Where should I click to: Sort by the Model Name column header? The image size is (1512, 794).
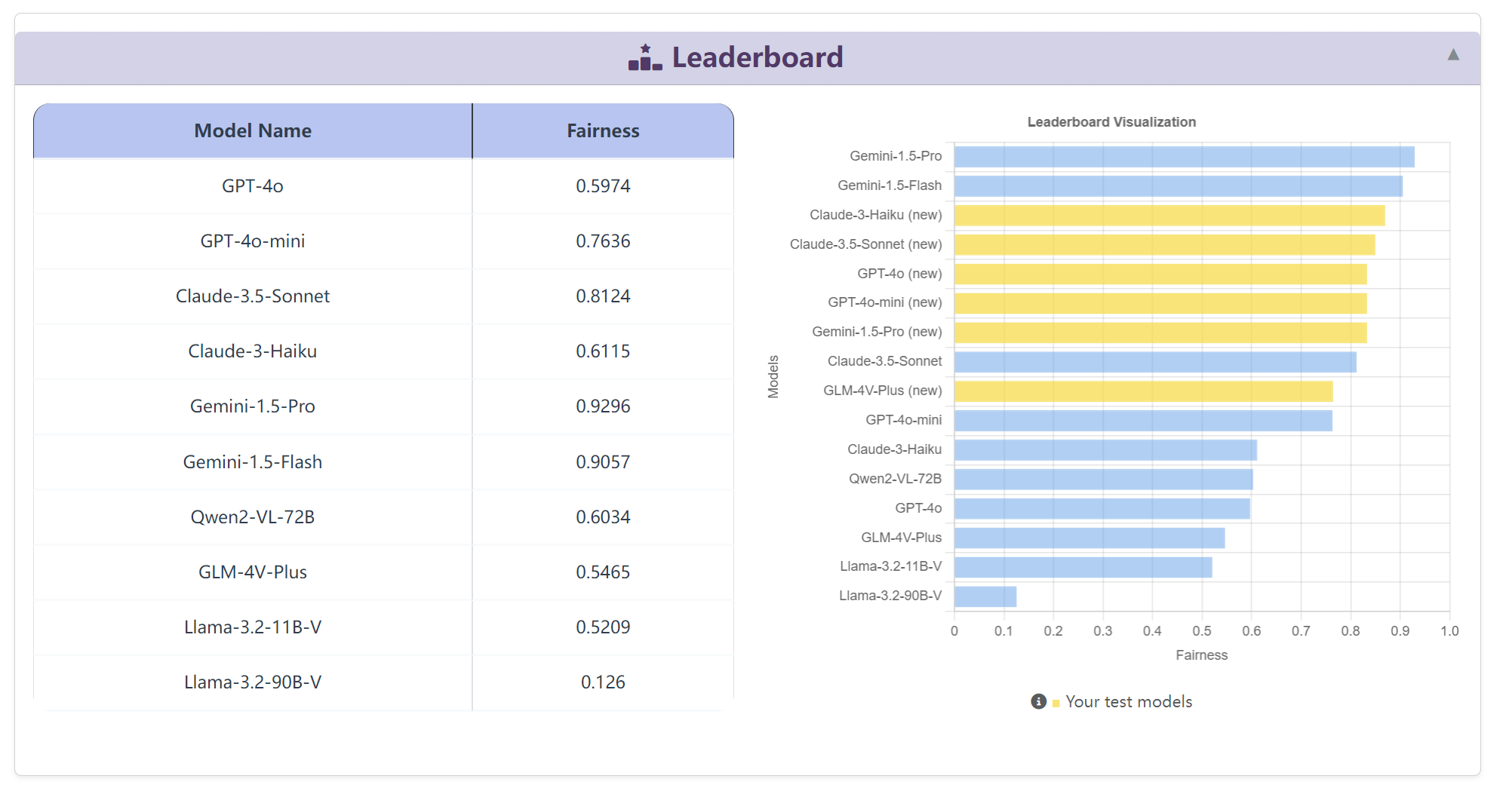click(x=253, y=130)
